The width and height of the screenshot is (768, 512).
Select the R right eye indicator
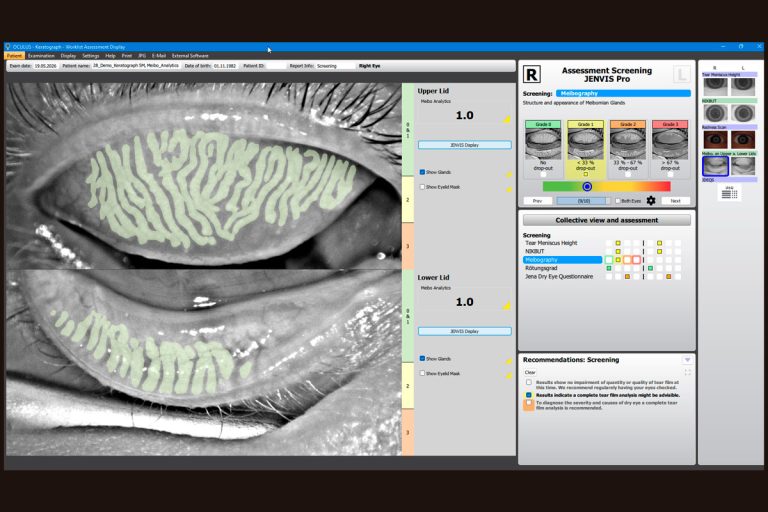click(x=532, y=74)
